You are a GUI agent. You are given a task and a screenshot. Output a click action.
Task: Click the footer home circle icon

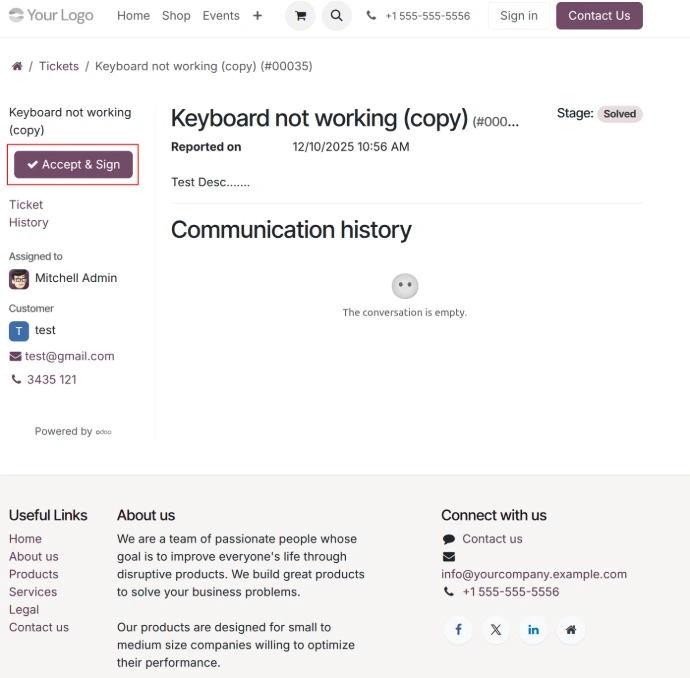pos(570,629)
